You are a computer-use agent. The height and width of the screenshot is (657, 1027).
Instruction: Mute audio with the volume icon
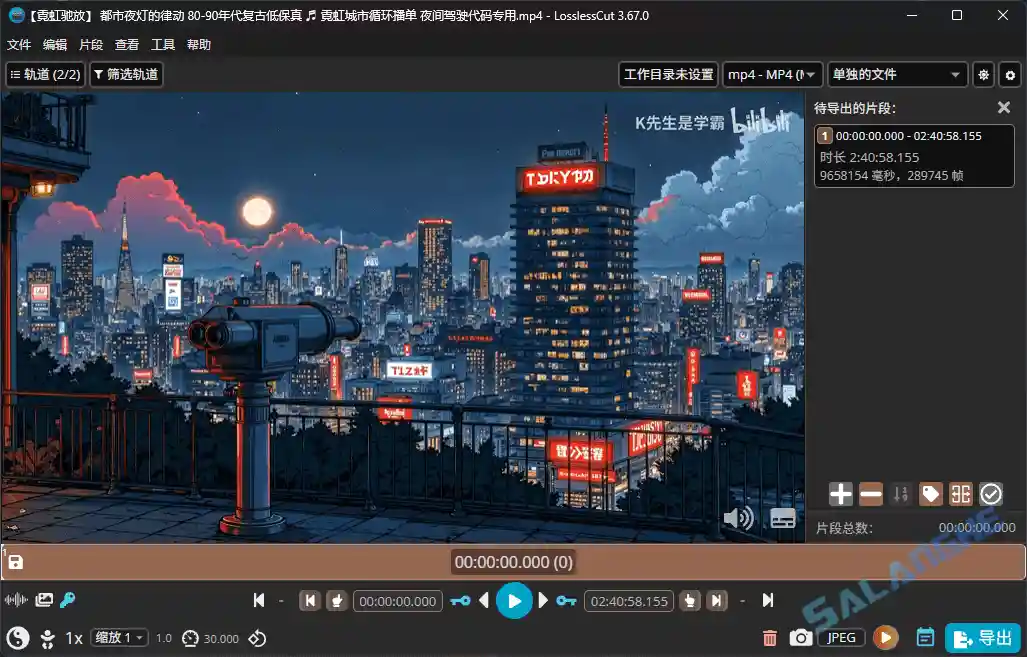click(x=738, y=518)
